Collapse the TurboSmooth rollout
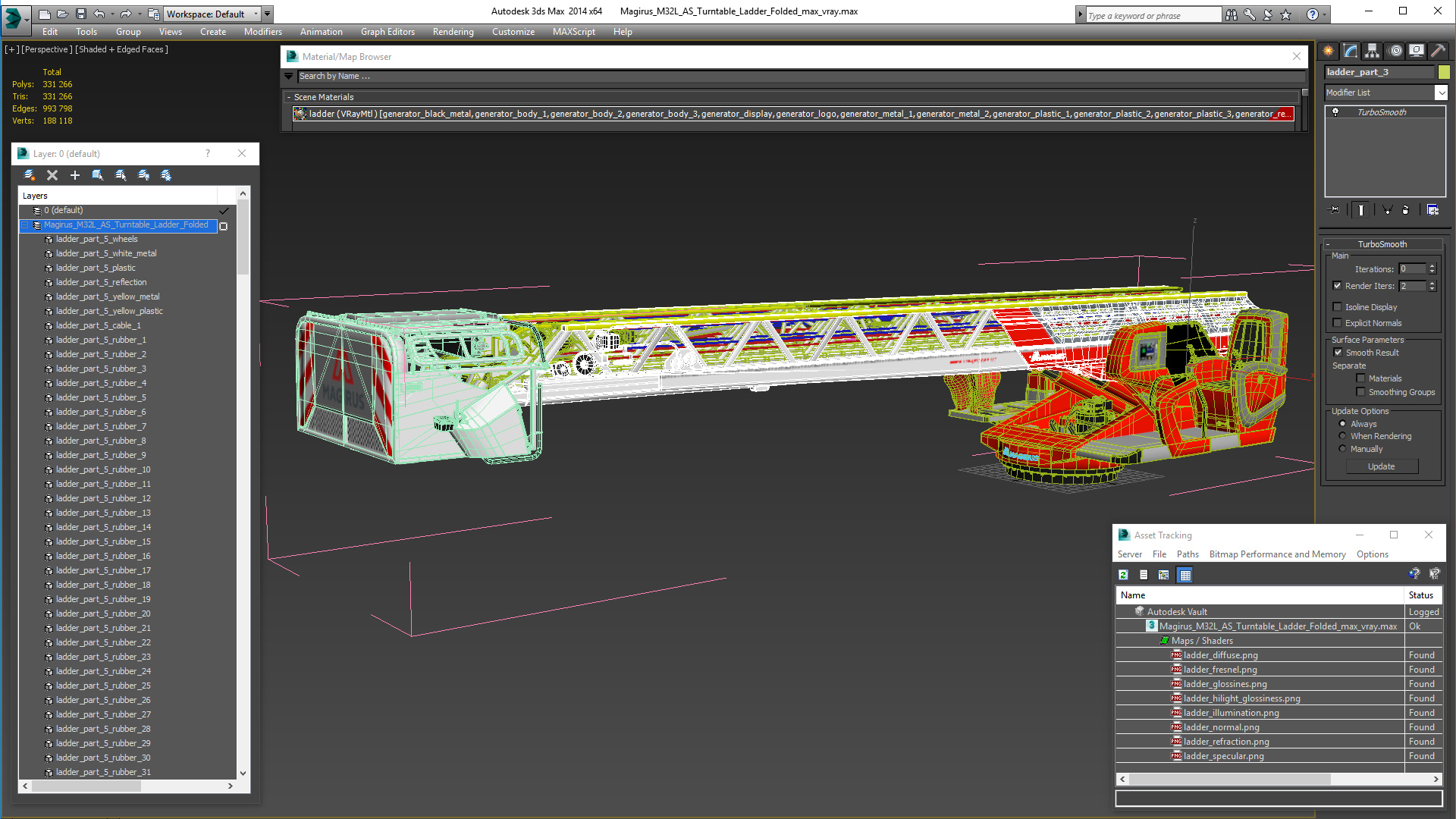The height and width of the screenshot is (819, 1456). (1328, 244)
